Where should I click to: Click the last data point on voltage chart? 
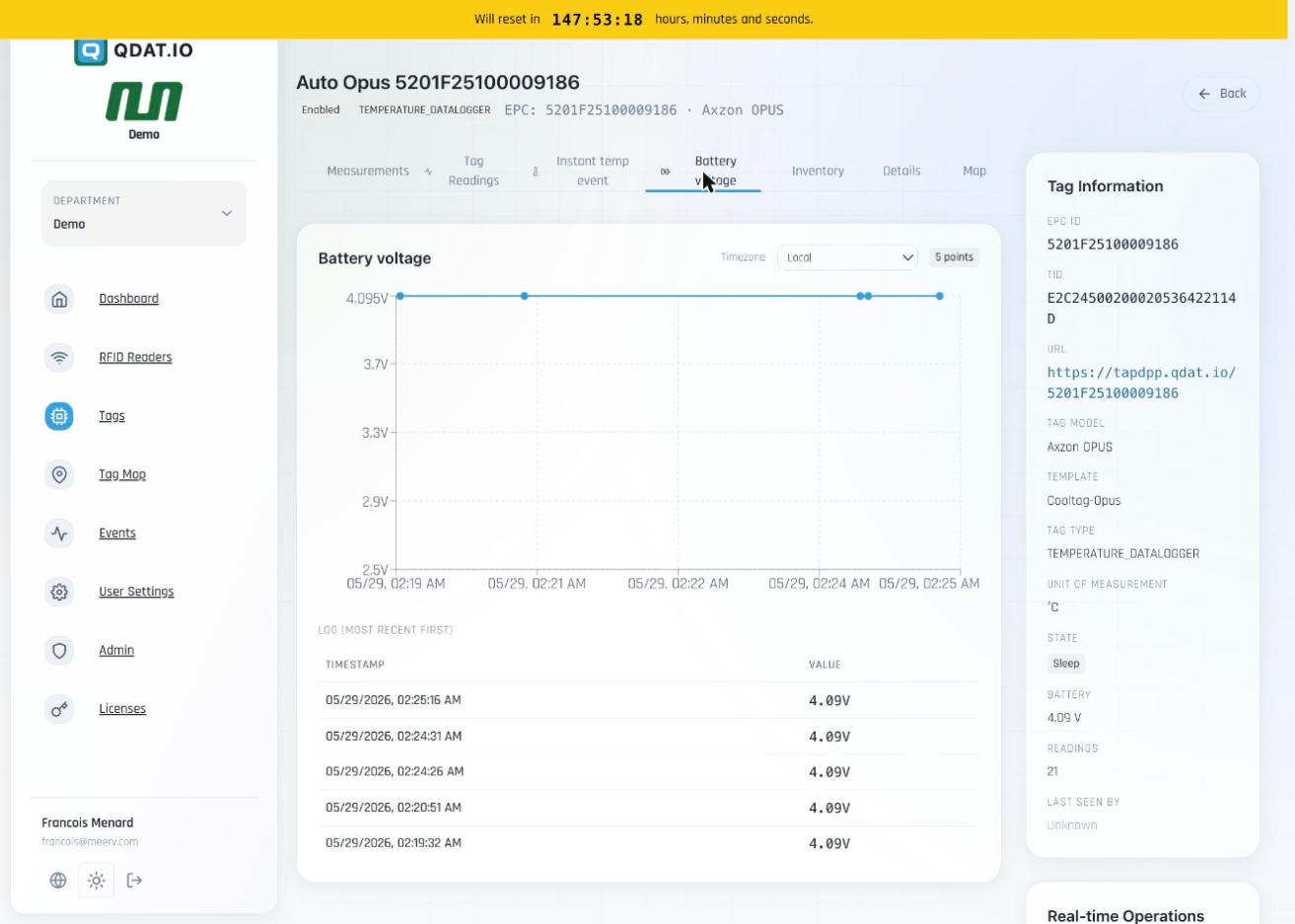click(x=940, y=296)
